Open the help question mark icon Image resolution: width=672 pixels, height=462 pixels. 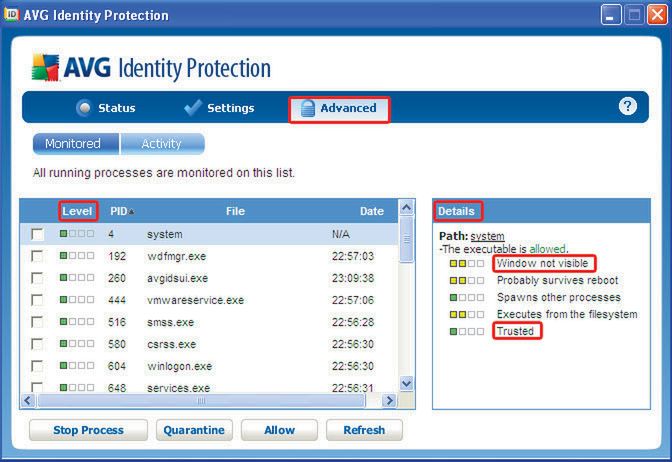pos(627,106)
